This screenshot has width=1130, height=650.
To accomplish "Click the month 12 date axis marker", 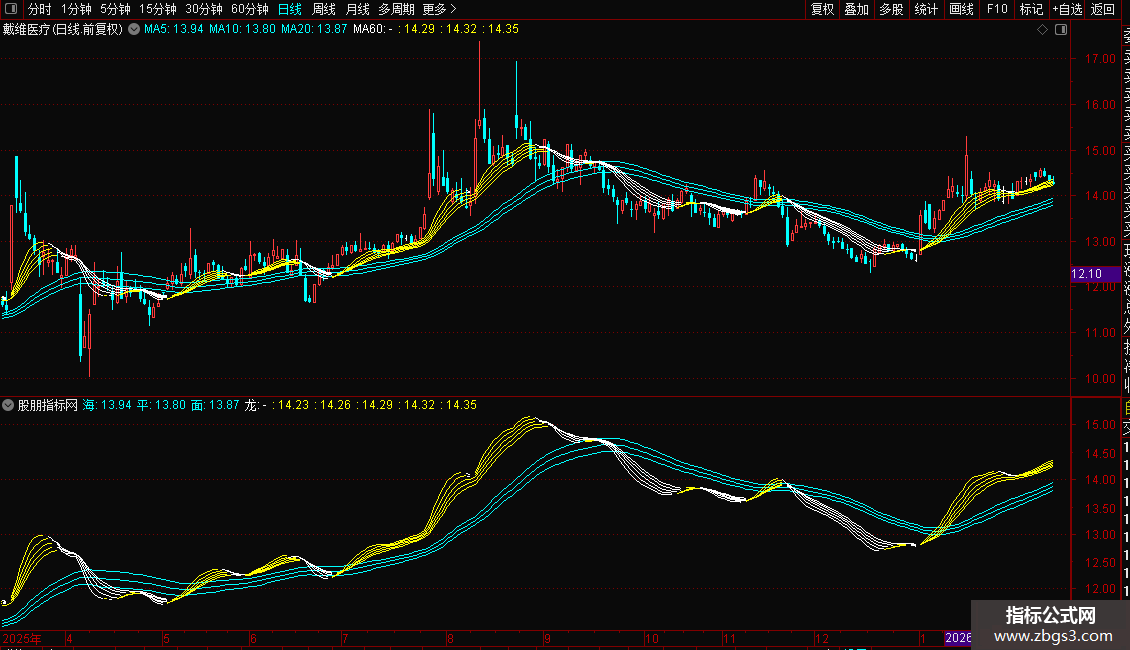I will tap(822, 638).
